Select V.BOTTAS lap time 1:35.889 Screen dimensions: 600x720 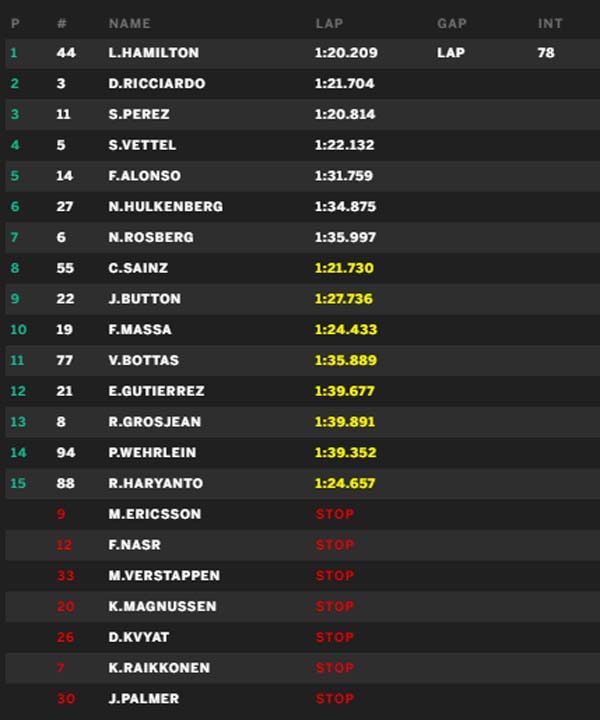[x=346, y=360]
